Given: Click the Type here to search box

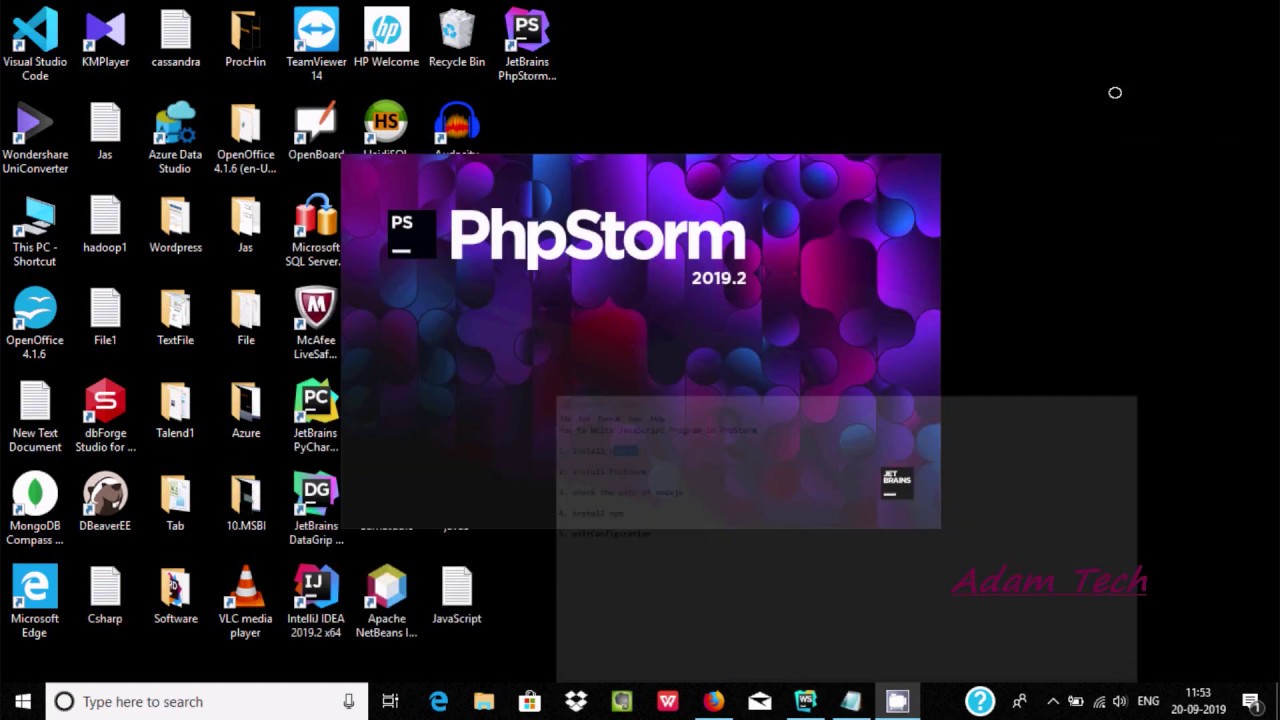Looking at the screenshot, I should 207,701.
